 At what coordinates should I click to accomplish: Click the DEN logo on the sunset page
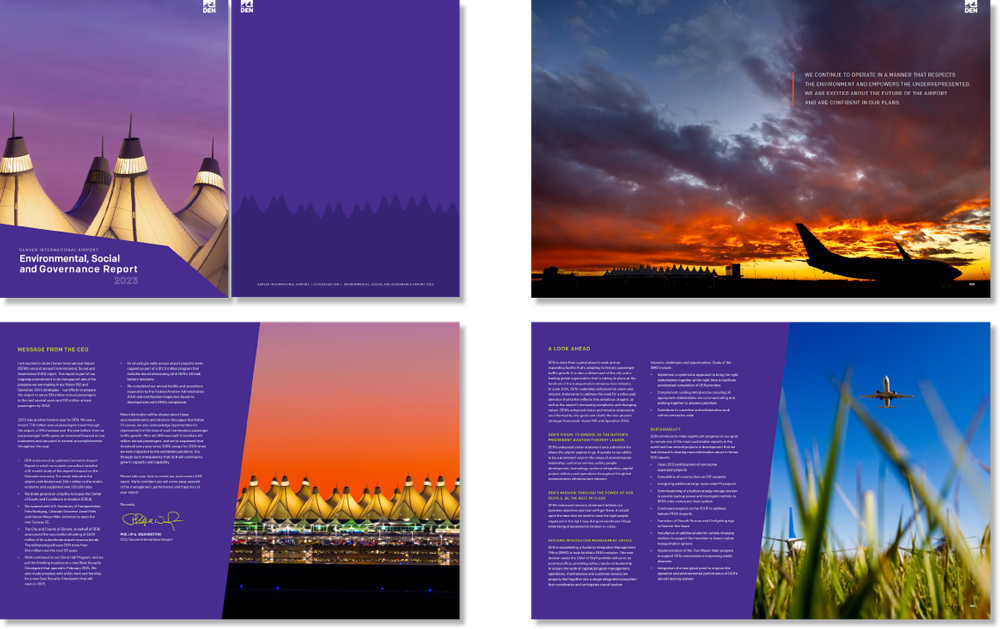pyautogui.click(x=971, y=6)
